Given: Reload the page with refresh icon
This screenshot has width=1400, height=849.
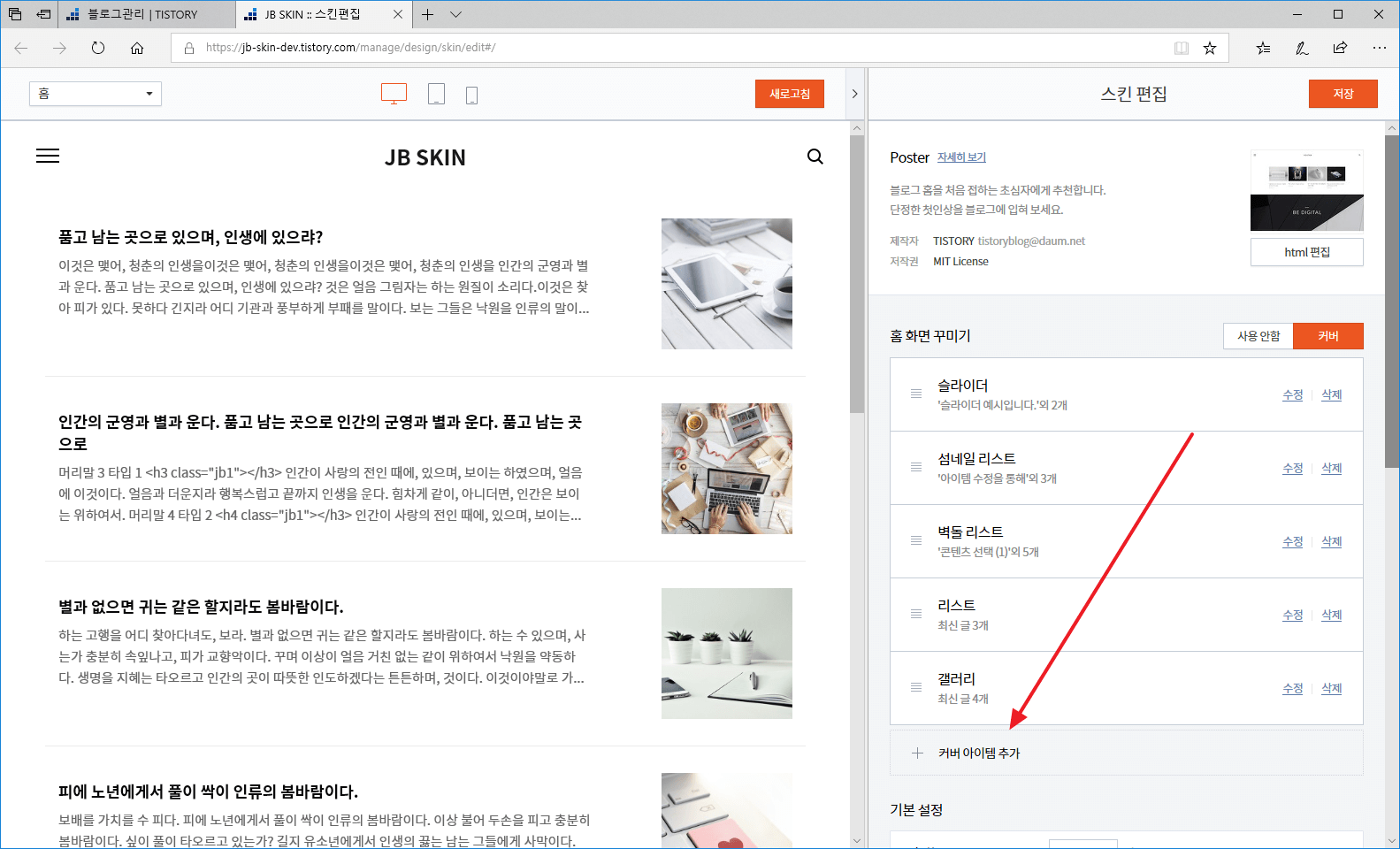Looking at the screenshot, I should tap(98, 48).
